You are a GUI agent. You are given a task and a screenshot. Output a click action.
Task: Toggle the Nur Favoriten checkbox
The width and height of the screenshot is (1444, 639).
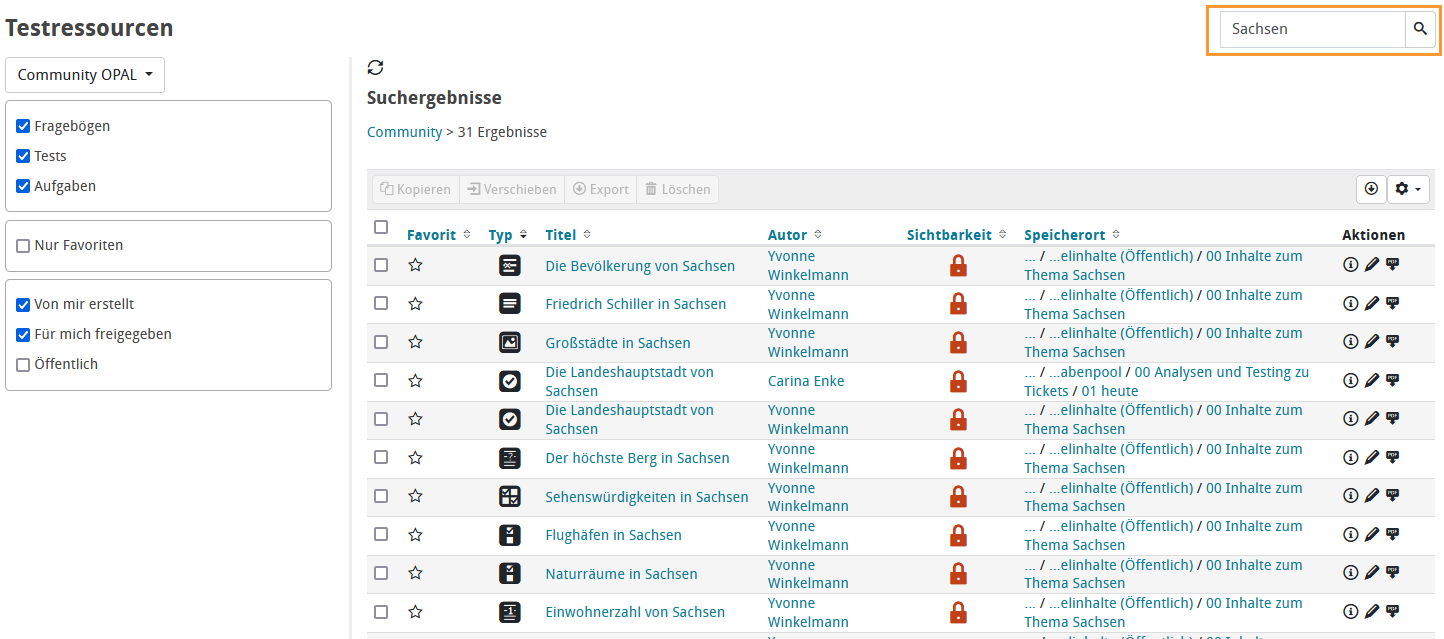[23, 245]
